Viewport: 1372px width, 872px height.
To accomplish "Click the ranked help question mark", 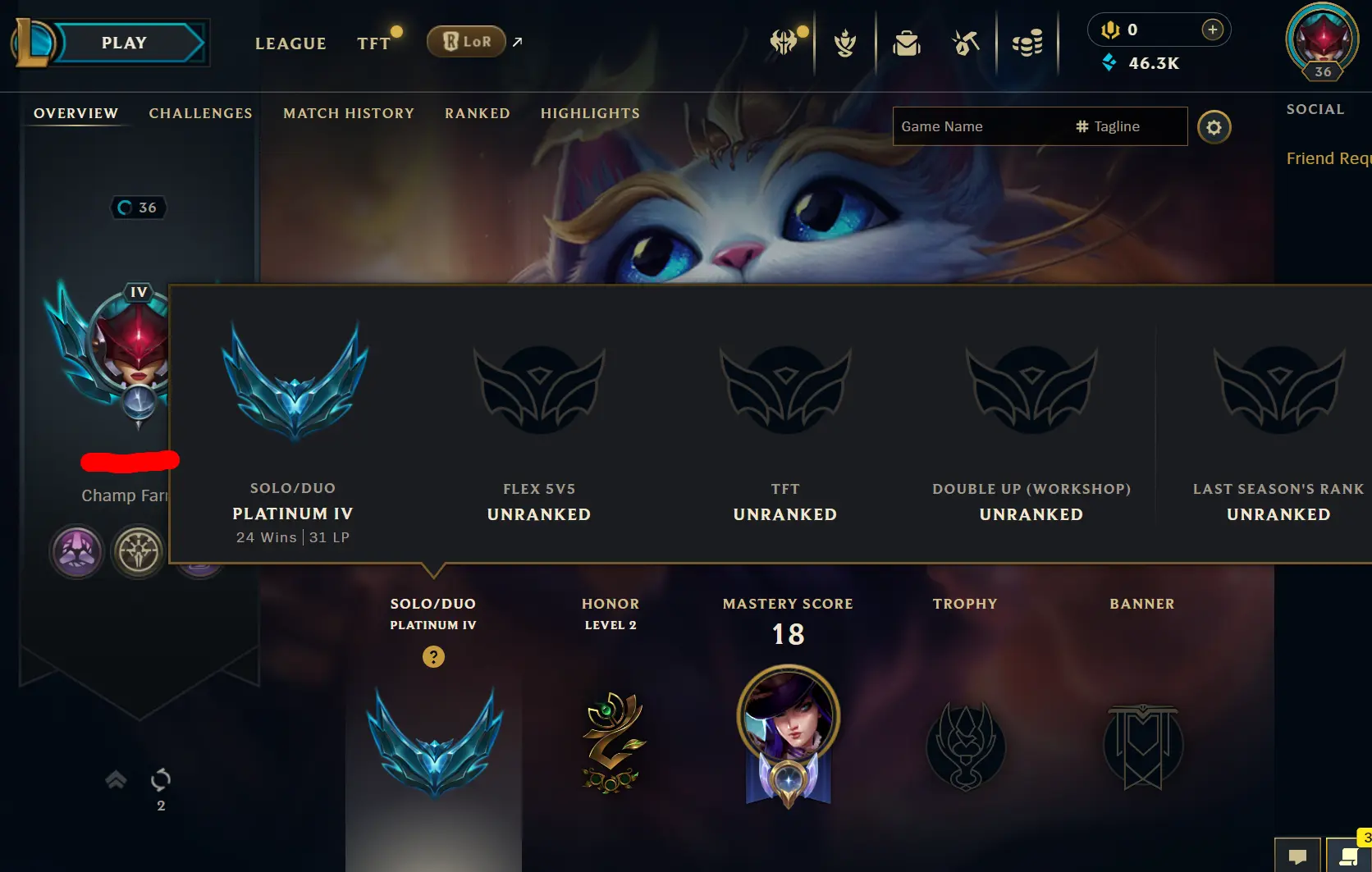I will tap(433, 656).
